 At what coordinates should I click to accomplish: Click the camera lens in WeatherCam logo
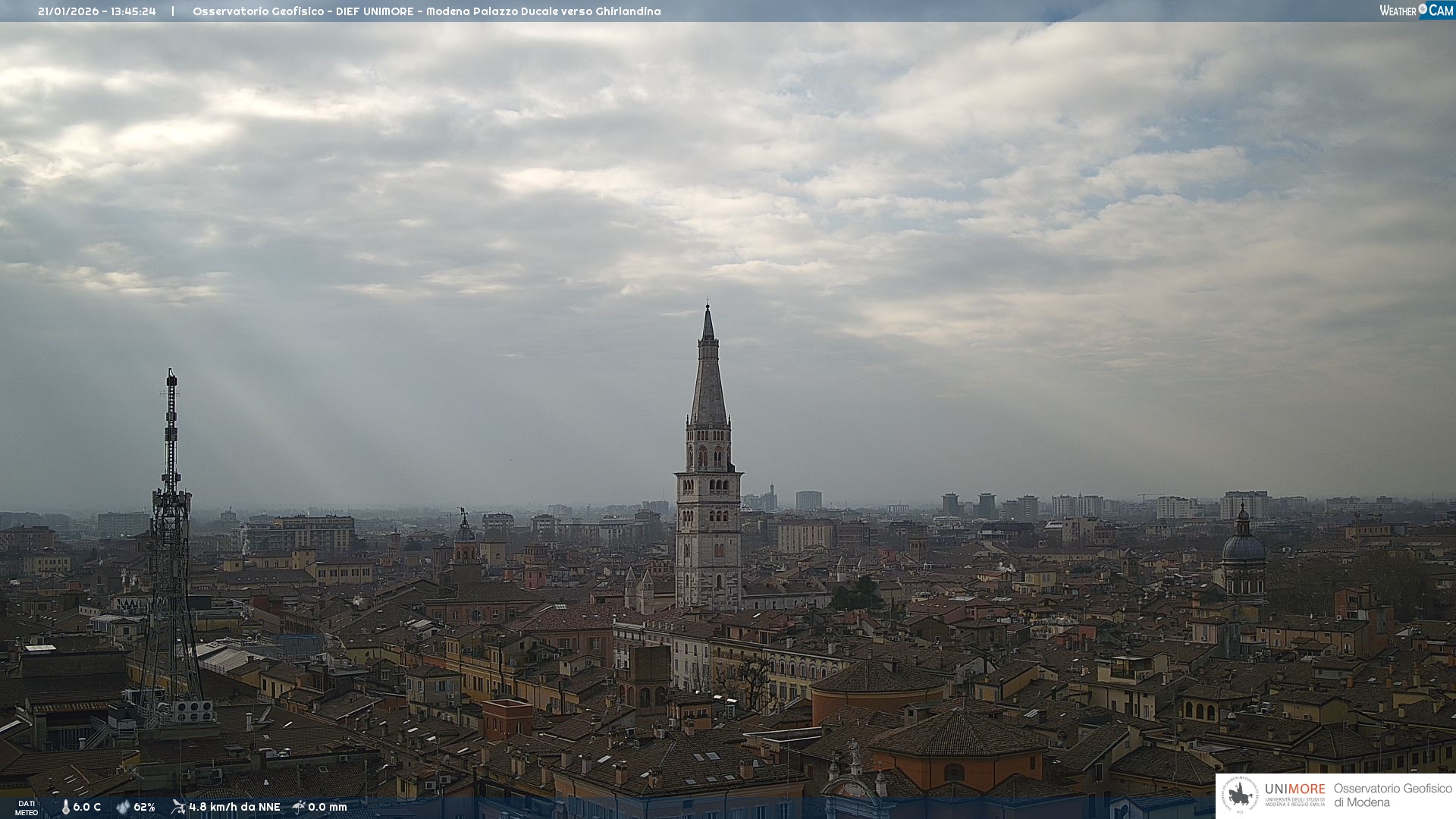click(x=1423, y=9)
